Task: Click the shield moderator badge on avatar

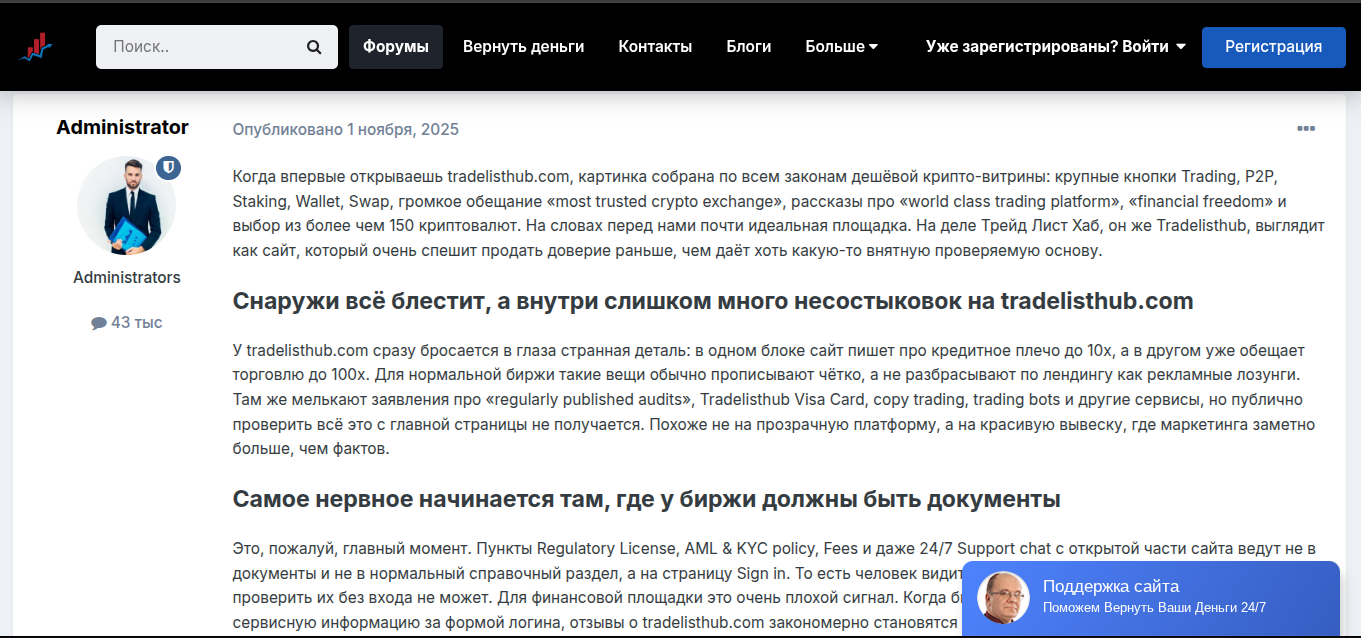Action: 168,168
